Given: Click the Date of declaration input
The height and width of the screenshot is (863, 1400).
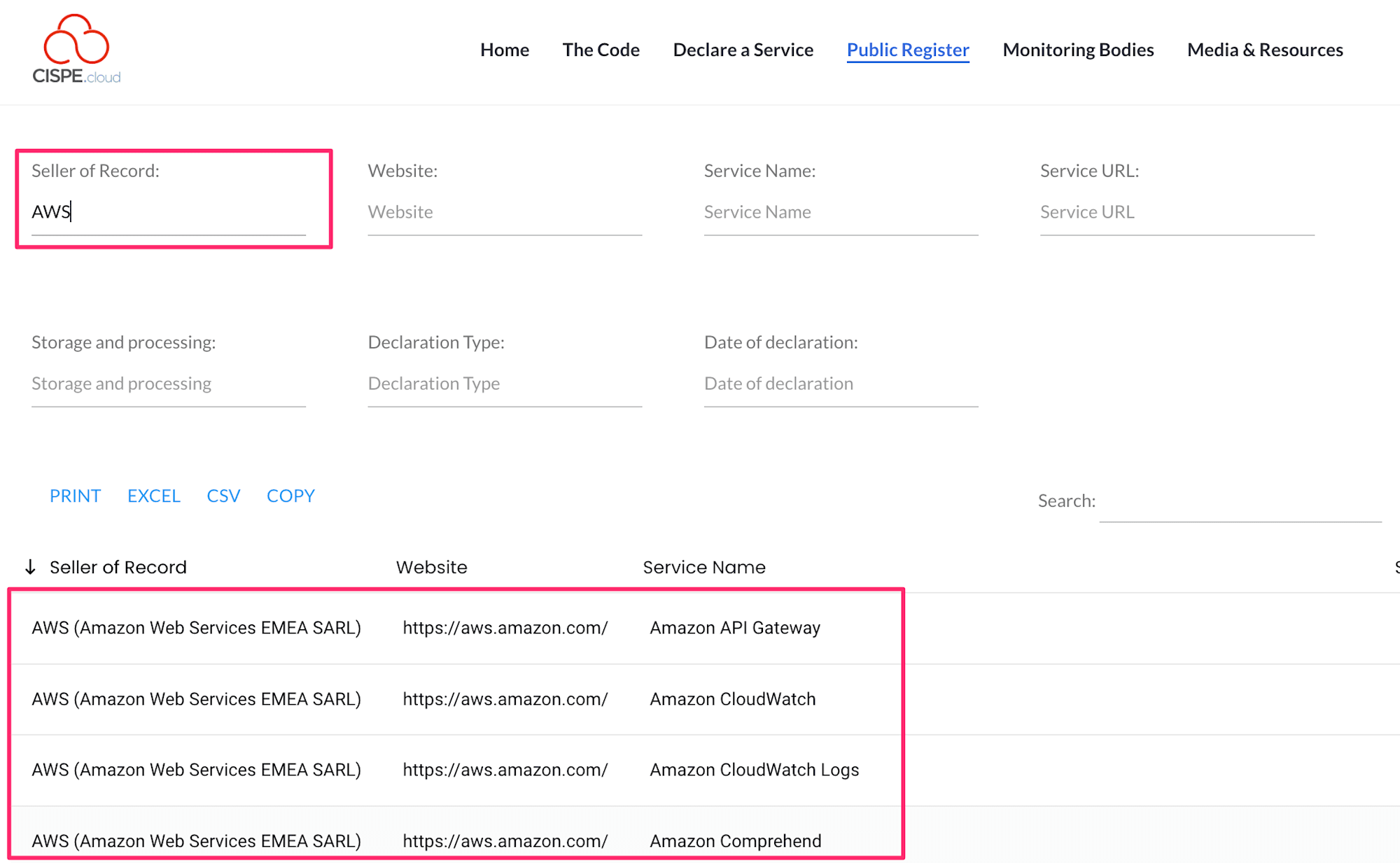Looking at the screenshot, I should pyautogui.click(x=841, y=384).
